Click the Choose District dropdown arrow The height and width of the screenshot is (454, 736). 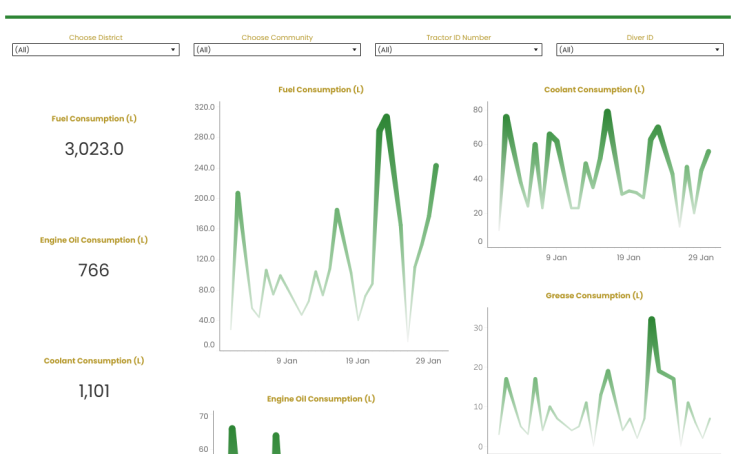click(173, 50)
